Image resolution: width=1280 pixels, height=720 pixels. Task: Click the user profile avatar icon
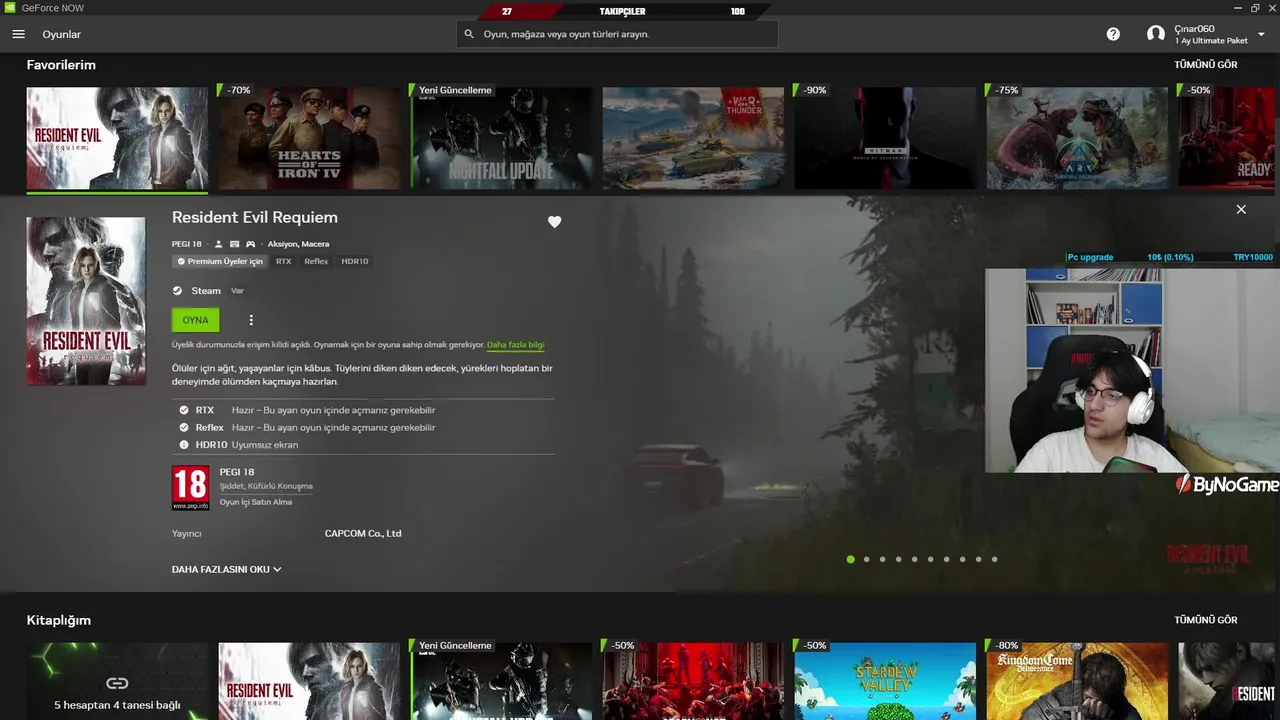pyautogui.click(x=1156, y=34)
